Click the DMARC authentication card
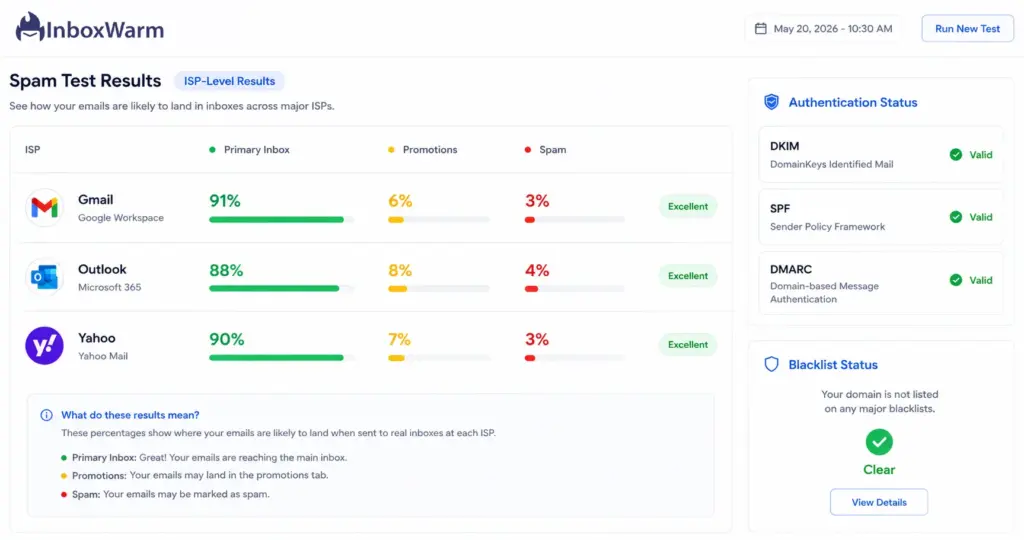 [880, 283]
